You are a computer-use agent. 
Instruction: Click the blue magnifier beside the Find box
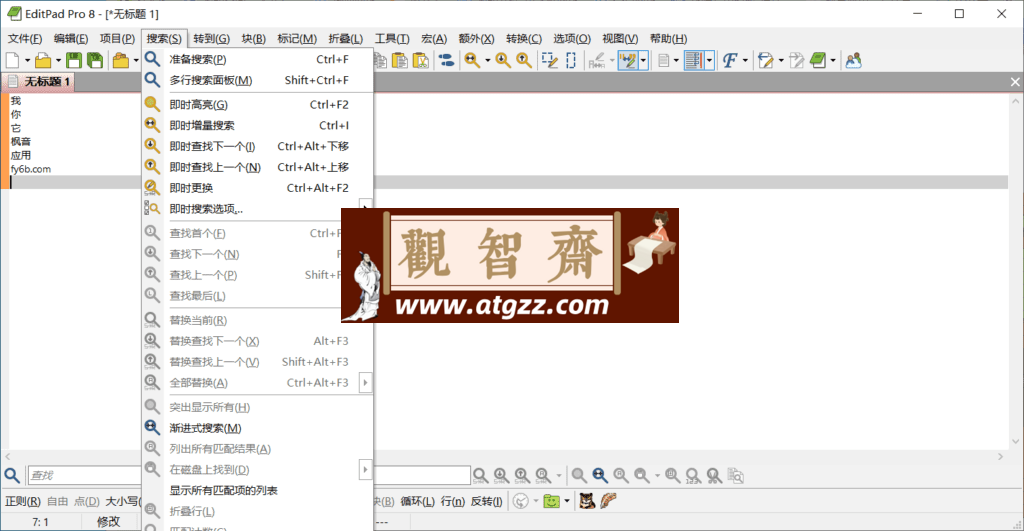[x=12, y=475]
